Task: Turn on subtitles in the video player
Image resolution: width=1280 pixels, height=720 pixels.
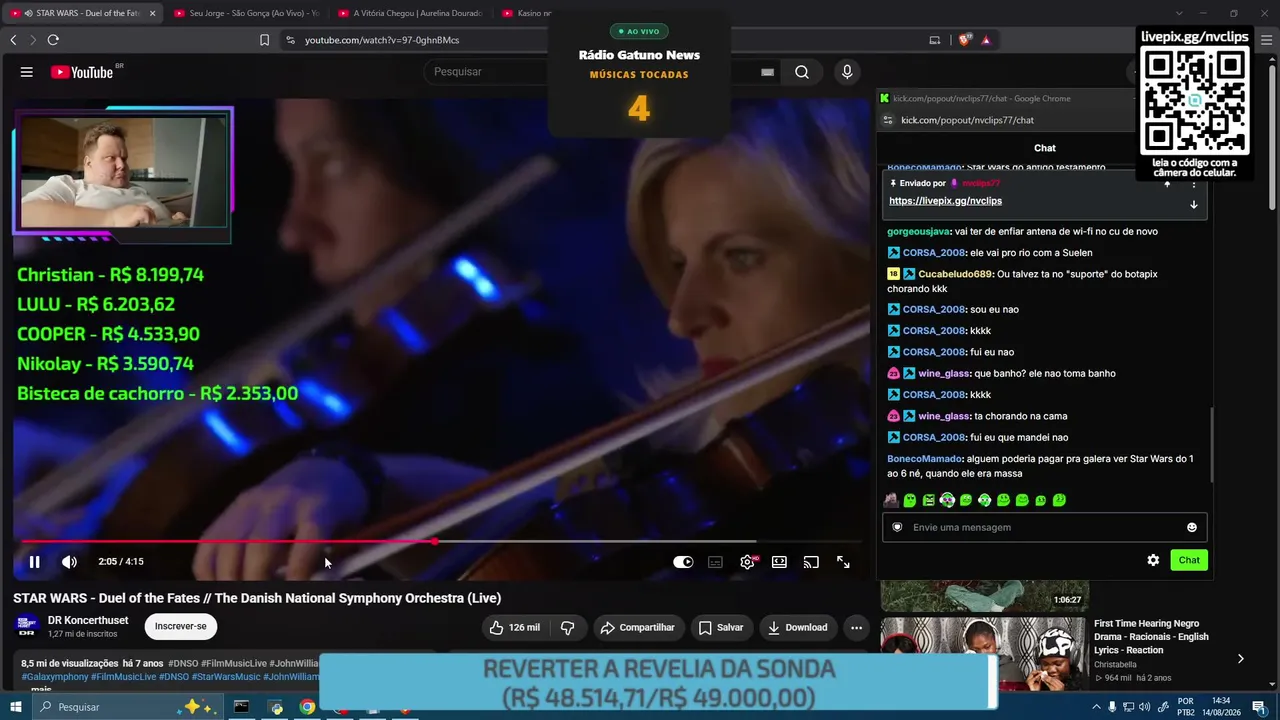Action: [715, 562]
